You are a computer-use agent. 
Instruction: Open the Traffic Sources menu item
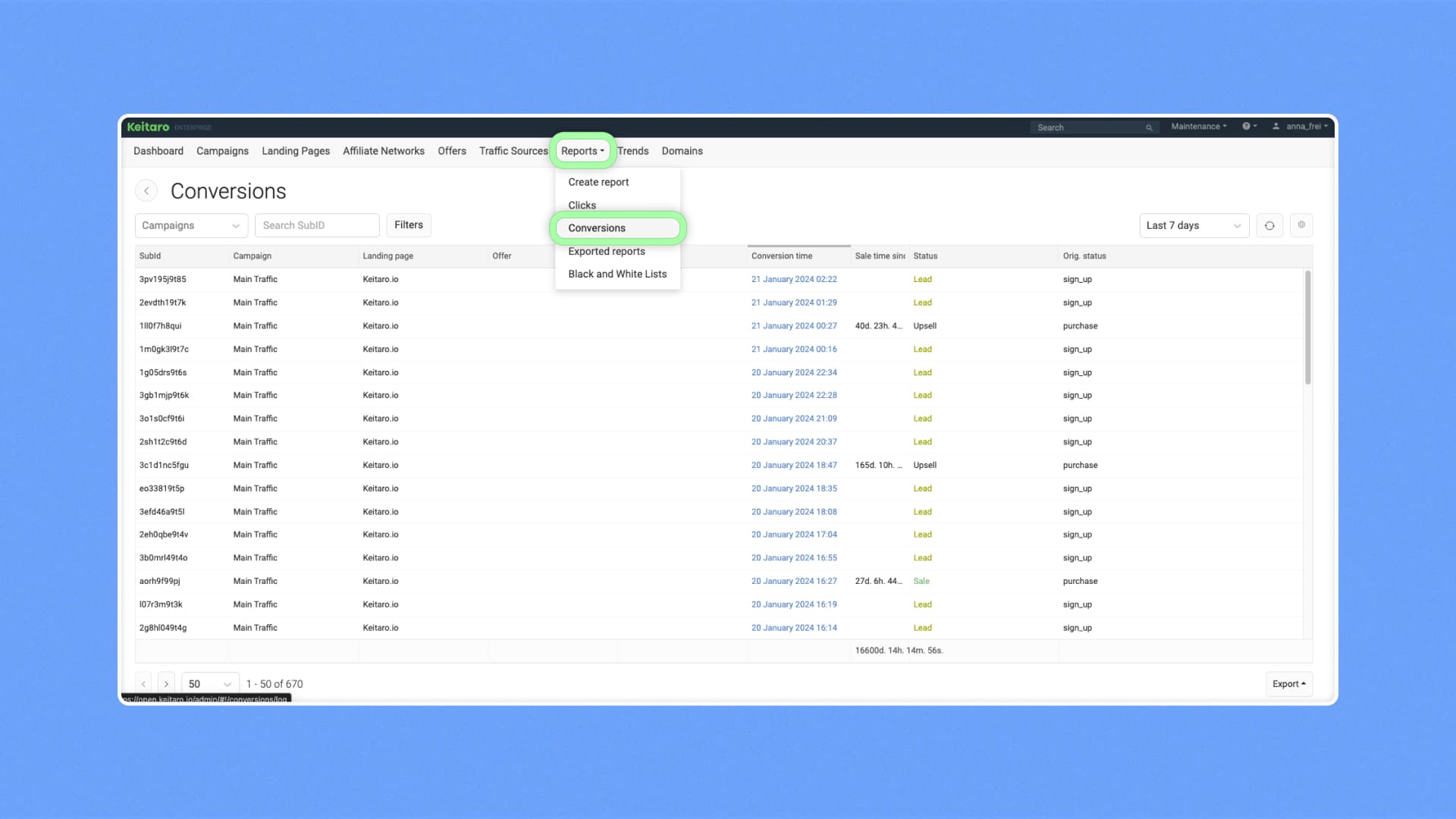[x=513, y=151]
